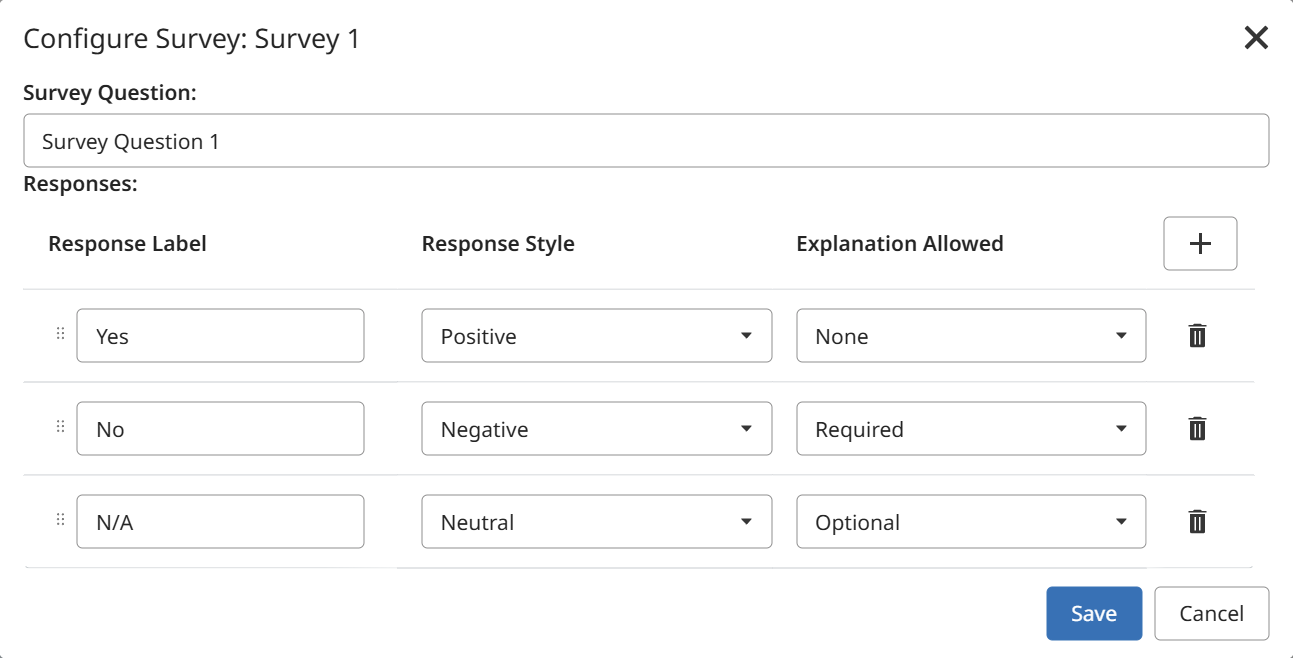Expand the Required explanation allowed dropdown
Viewport: 1293px width, 658px height.
tap(970, 429)
